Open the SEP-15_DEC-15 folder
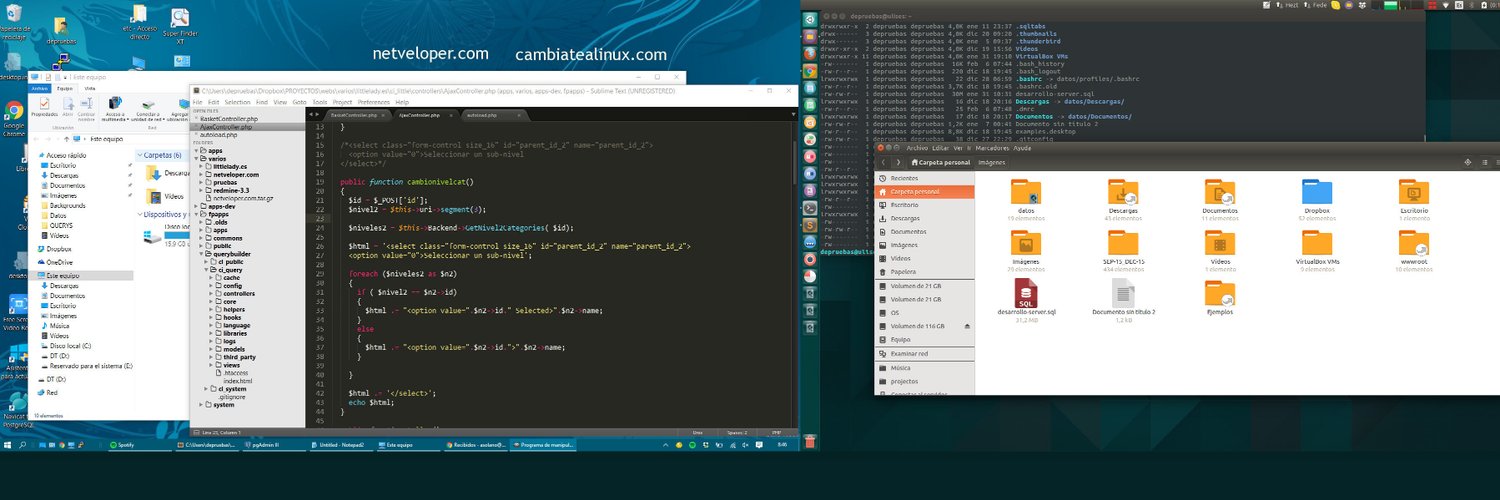 (x=1123, y=243)
